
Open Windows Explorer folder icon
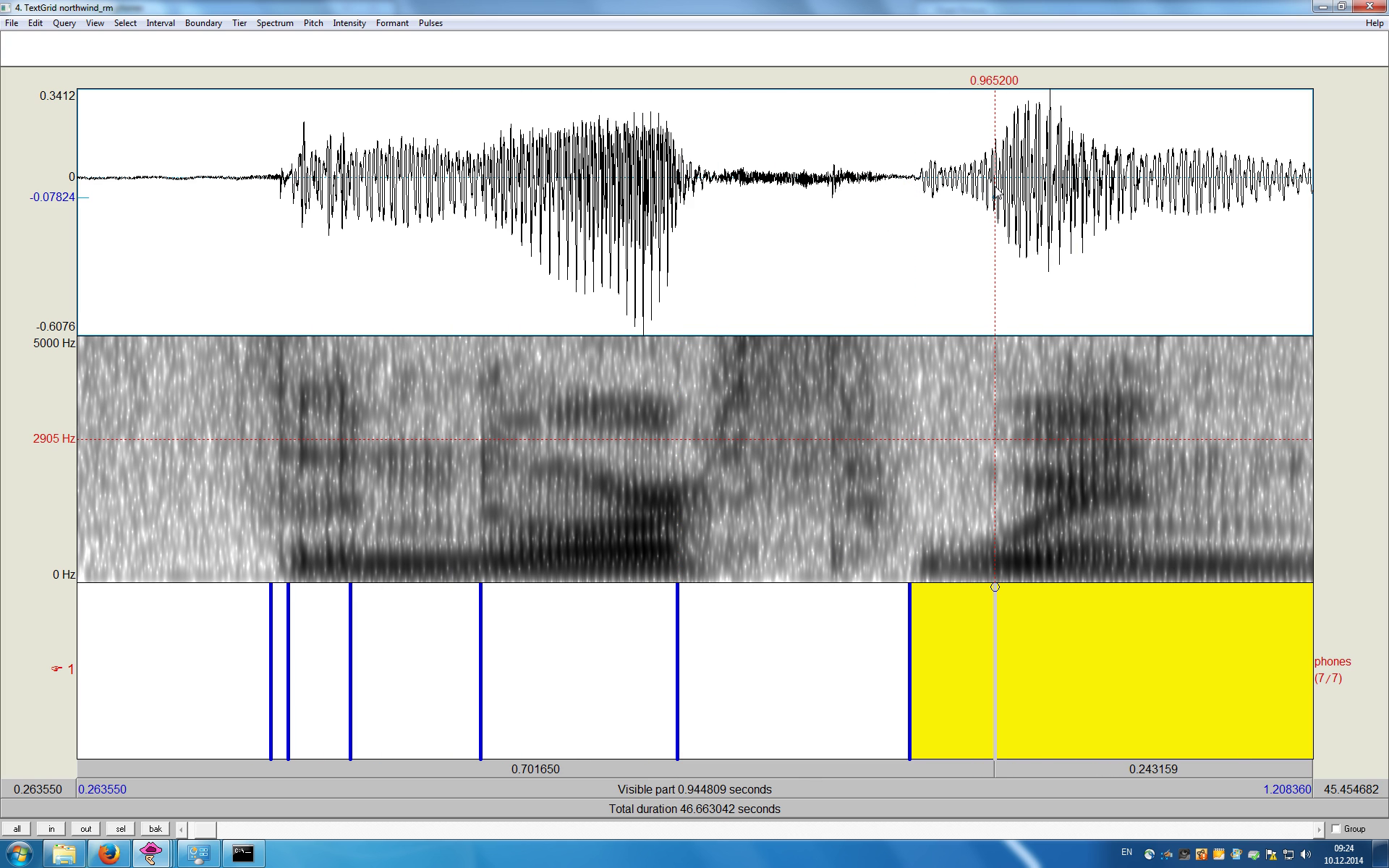click(x=64, y=854)
